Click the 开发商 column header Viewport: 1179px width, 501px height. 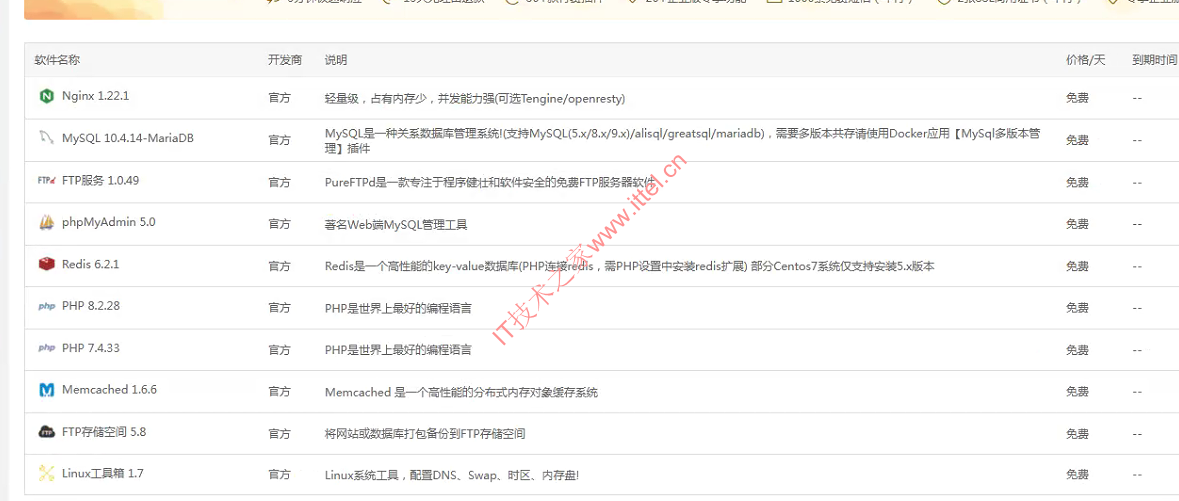point(285,60)
